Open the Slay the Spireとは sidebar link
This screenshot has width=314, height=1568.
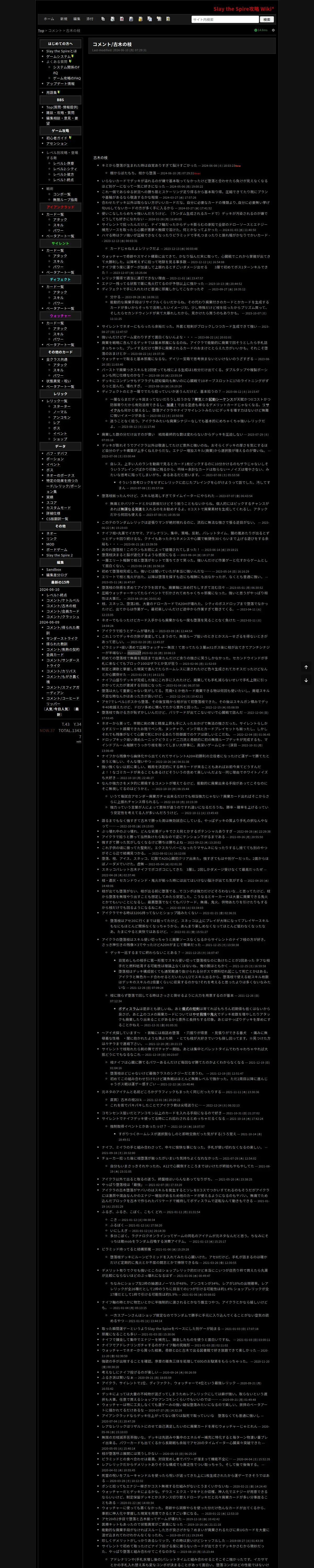61,51
